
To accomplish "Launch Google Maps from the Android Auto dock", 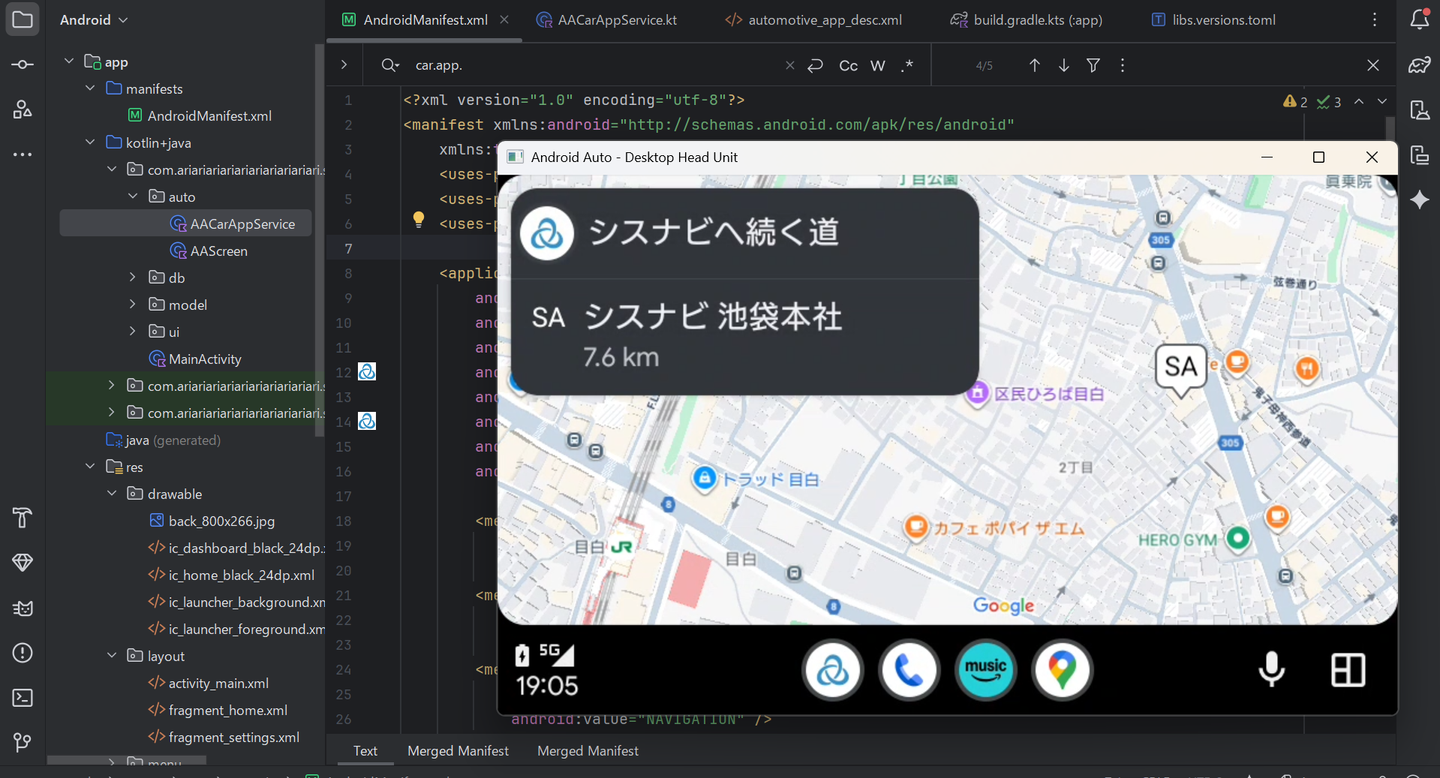I will pyautogui.click(x=1062, y=670).
